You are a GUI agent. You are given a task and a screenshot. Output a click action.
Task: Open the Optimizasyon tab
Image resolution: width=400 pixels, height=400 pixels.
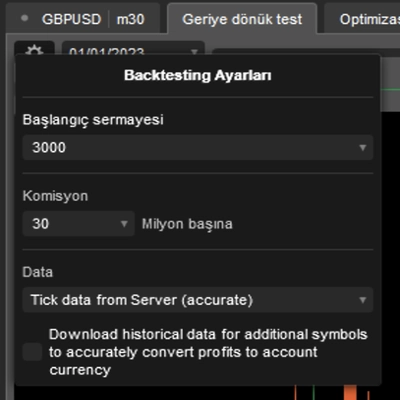click(x=363, y=19)
